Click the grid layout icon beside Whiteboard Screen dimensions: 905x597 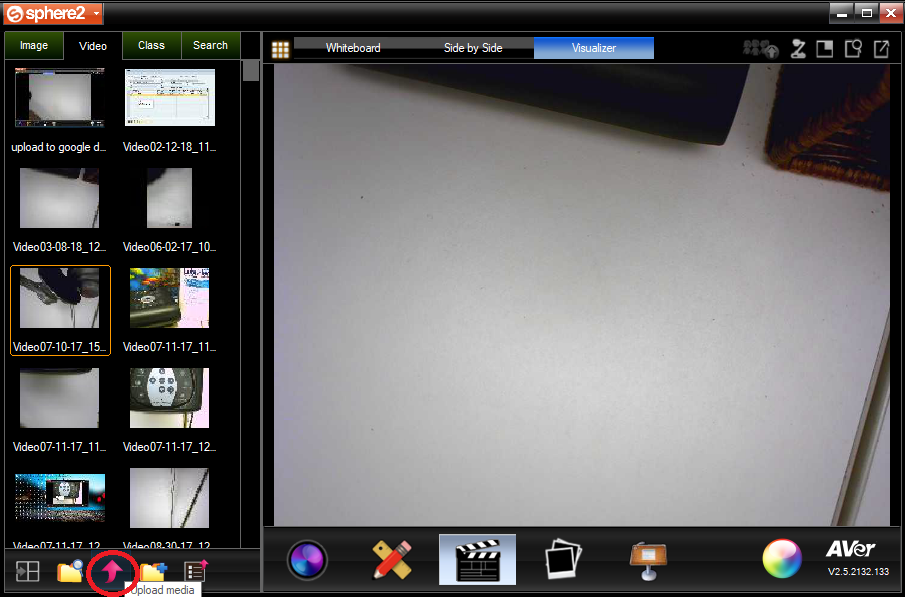[280, 49]
